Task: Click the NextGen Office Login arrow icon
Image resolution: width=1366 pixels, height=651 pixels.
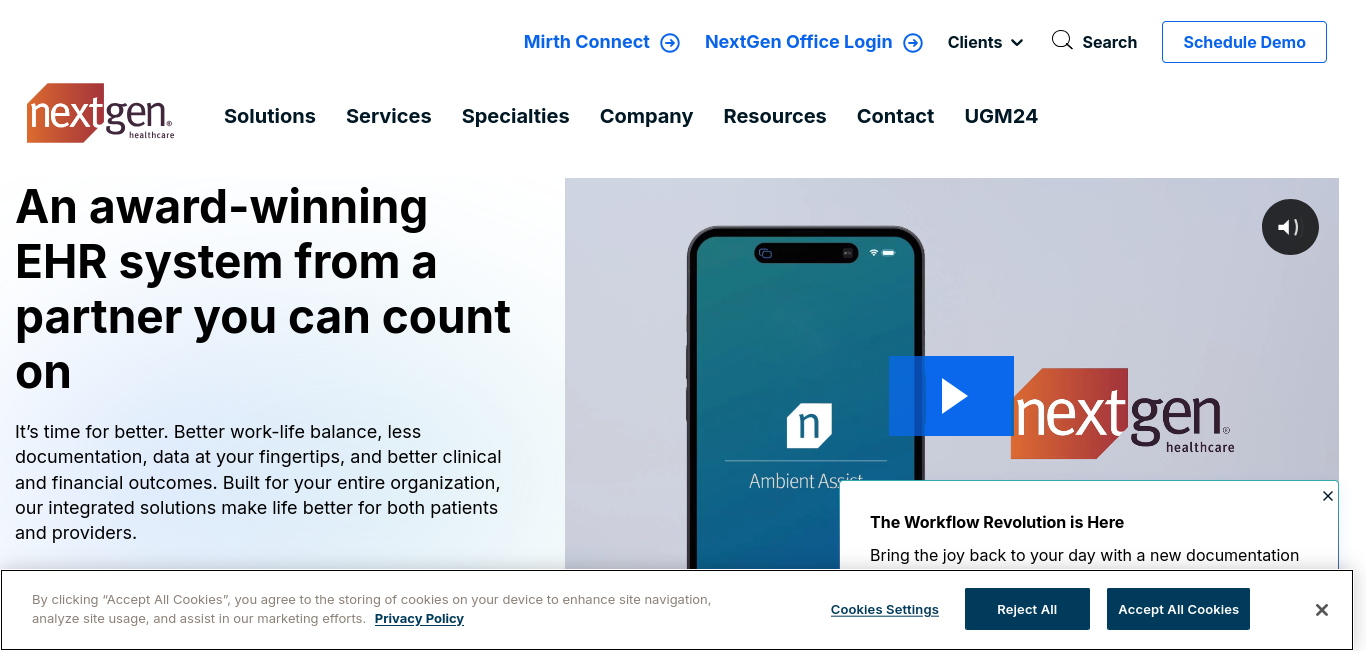Action: pos(913,43)
